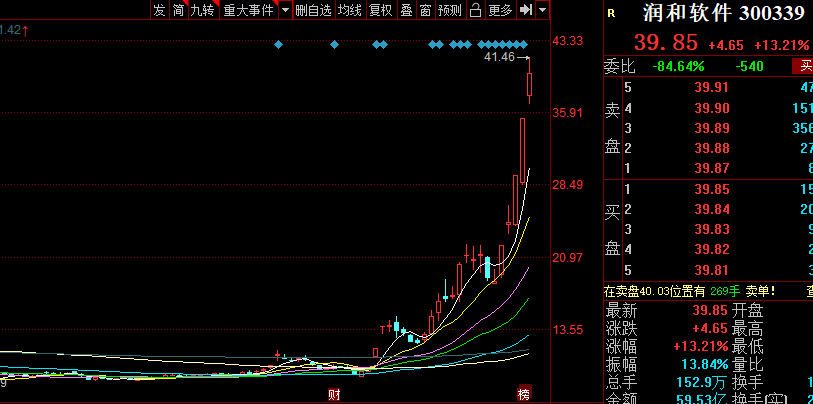Click the red 买 button beside 委比
This screenshot has width=813, height=404.
click(x=803, y=66)
